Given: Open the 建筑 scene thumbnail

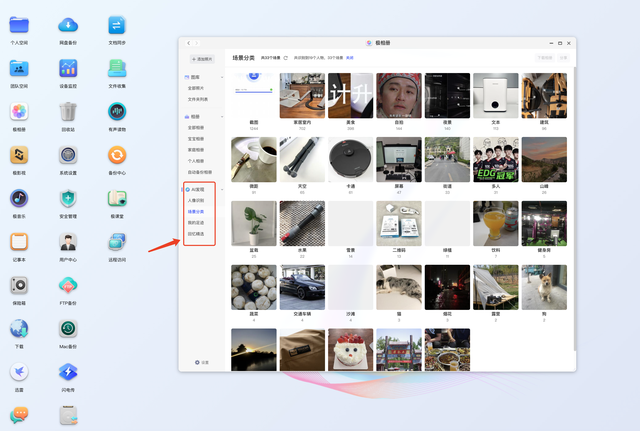Looking at the screenshot, I should pos(544,96).
